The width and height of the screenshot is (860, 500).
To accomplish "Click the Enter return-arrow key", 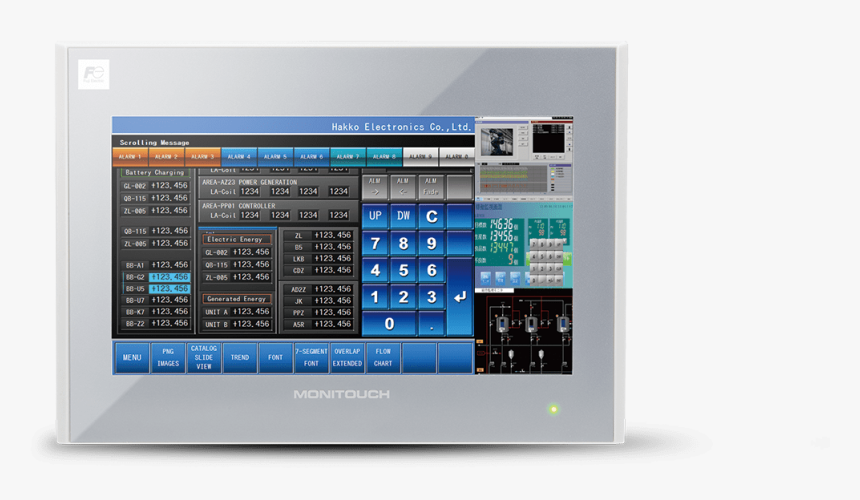I will [460, 297].
